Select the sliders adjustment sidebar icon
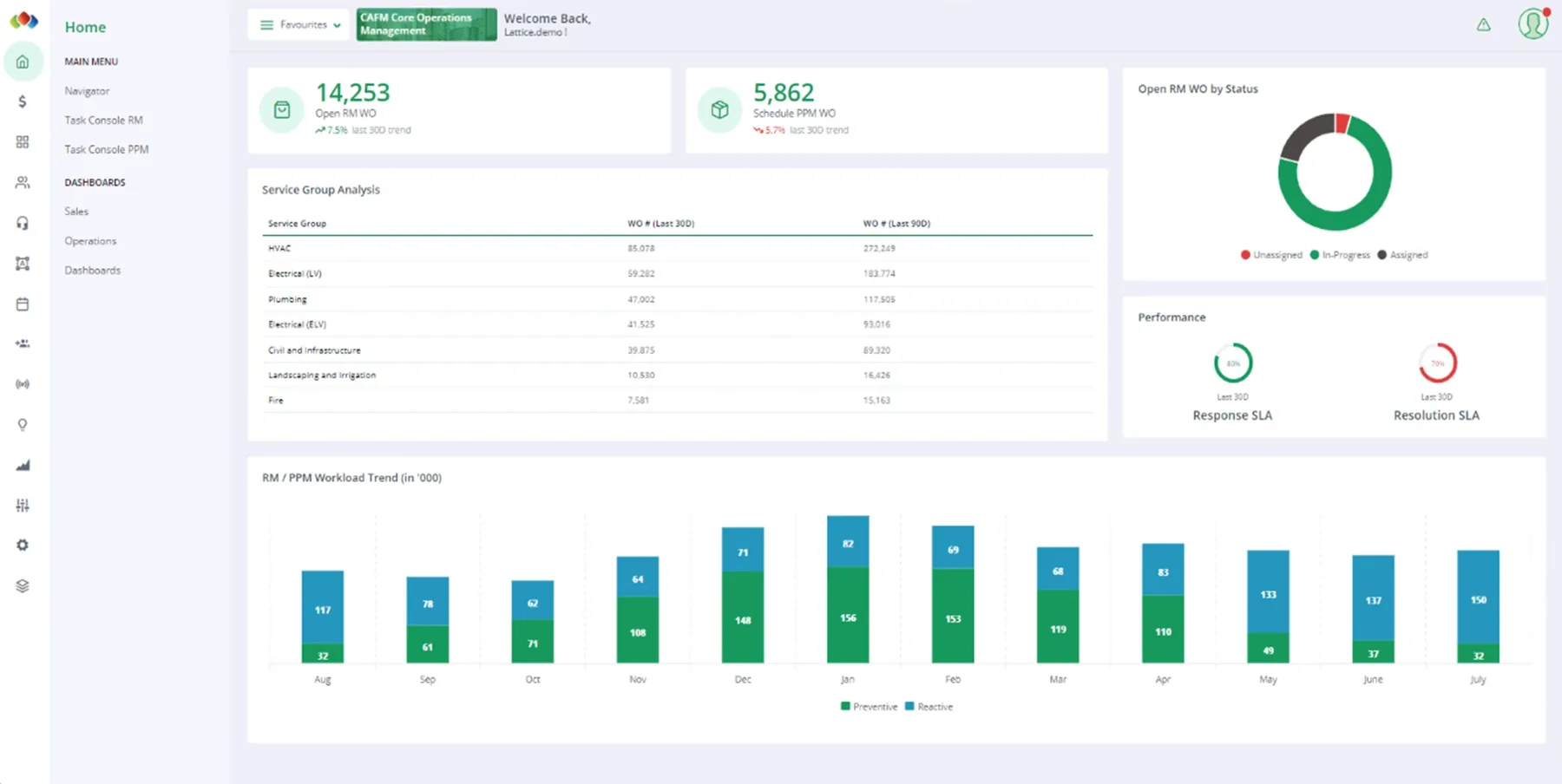1562x784 pixels. 23,506
